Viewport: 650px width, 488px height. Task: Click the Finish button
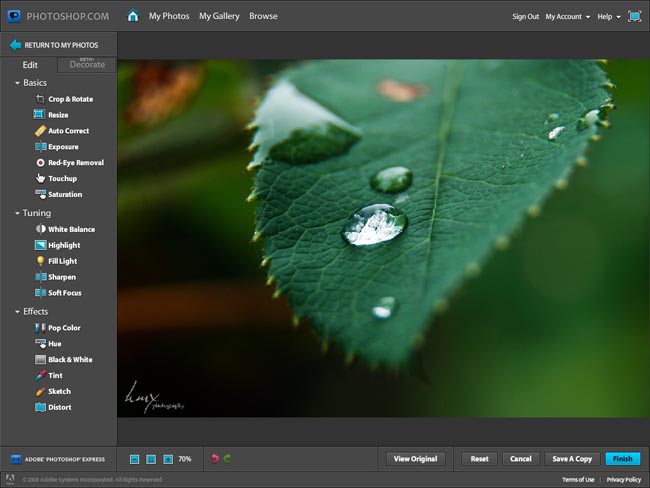(x=622, y=459)
